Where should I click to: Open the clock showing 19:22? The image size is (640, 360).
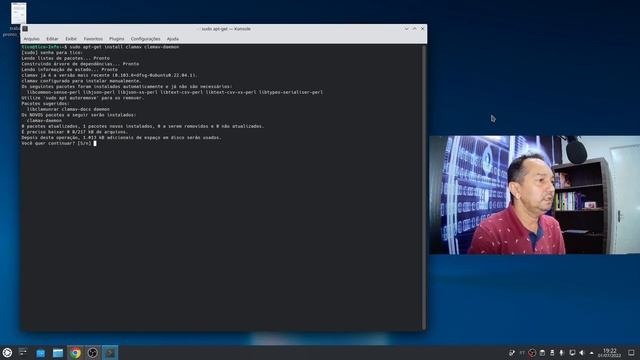tap(610, 353)
